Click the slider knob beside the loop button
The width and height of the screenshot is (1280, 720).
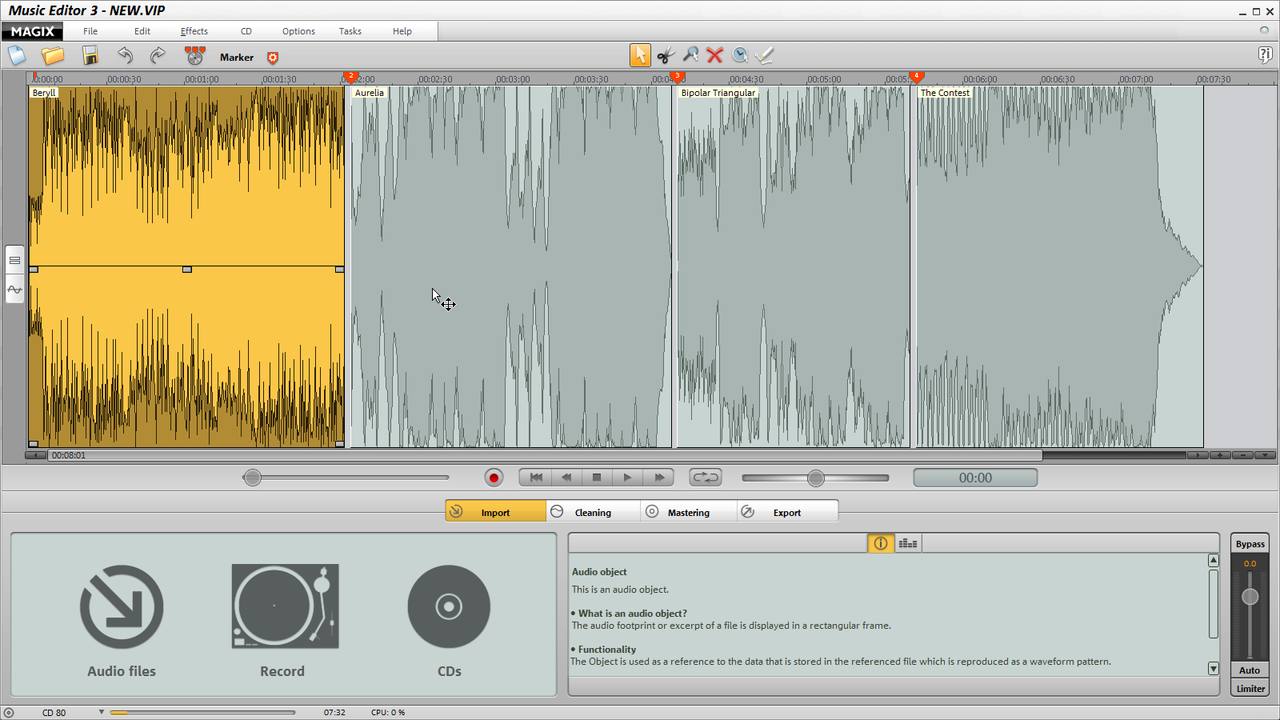pyautogui.click(x=816, y=478)
